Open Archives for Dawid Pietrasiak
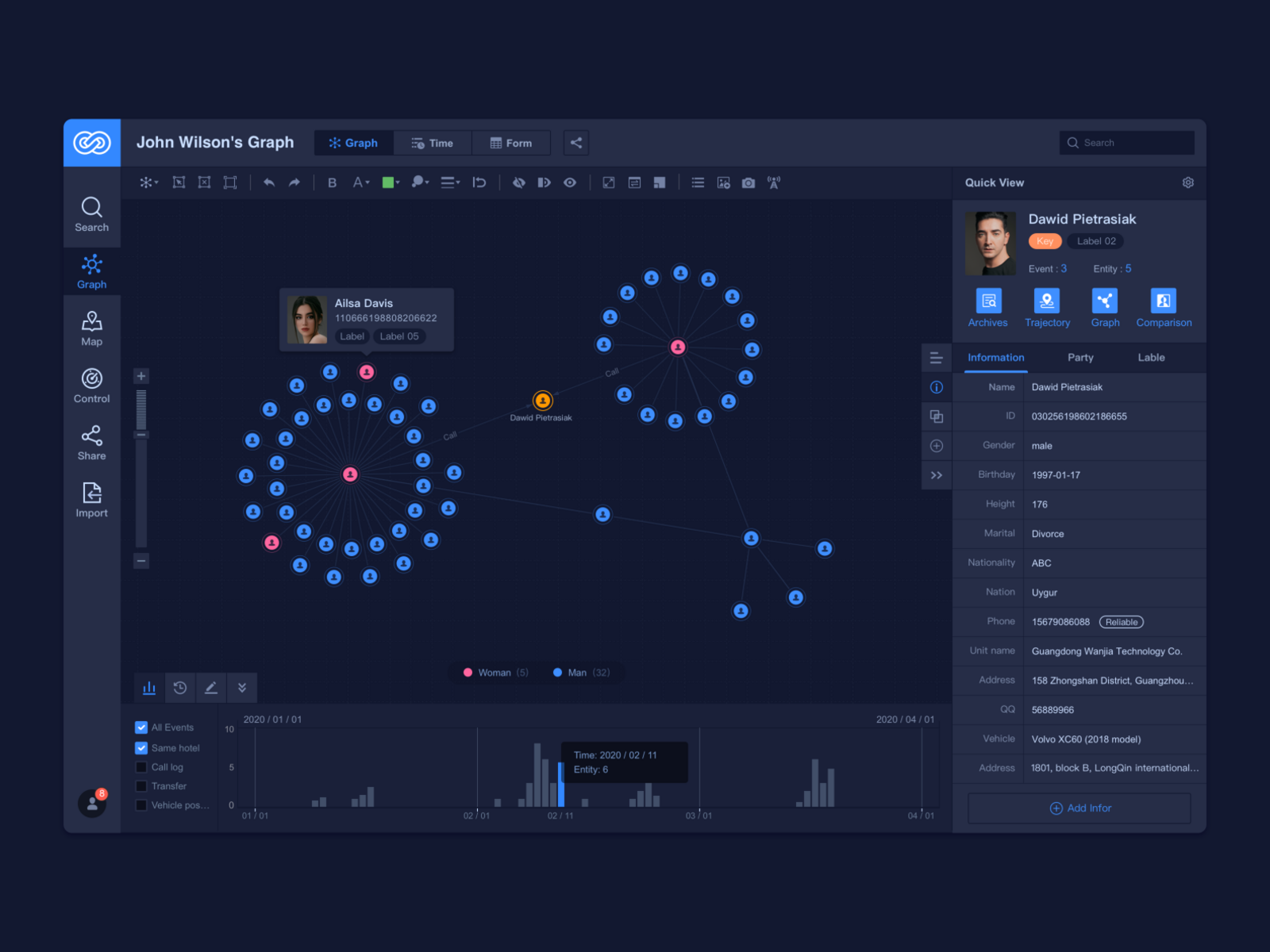The width and height of the screenshot is (1270, 952). (x=988, y=308)
